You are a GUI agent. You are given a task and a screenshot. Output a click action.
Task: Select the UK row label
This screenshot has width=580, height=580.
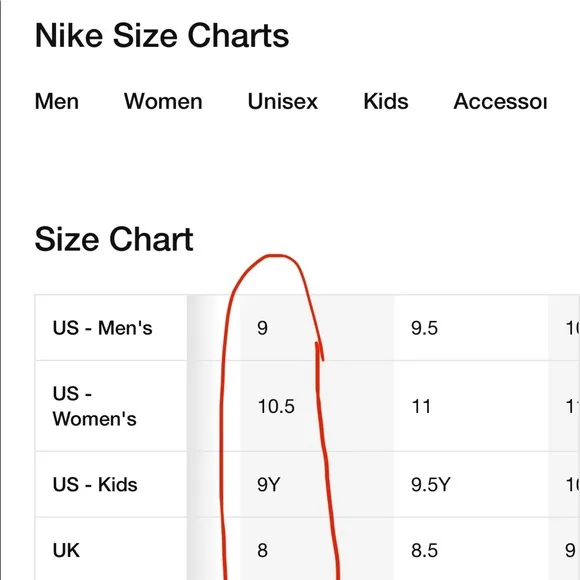(x=66, y=550)
